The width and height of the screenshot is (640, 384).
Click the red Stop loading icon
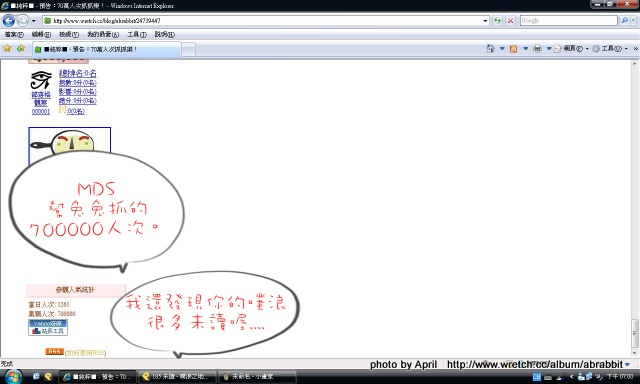coord(510,20)
